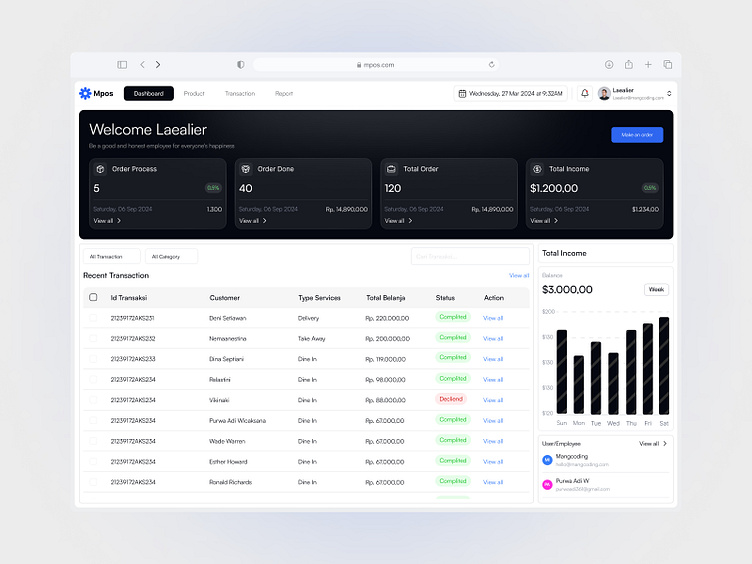Reload the page with the browser refresh icon
This screenshot has height=564, width=752.
(491, 65)
